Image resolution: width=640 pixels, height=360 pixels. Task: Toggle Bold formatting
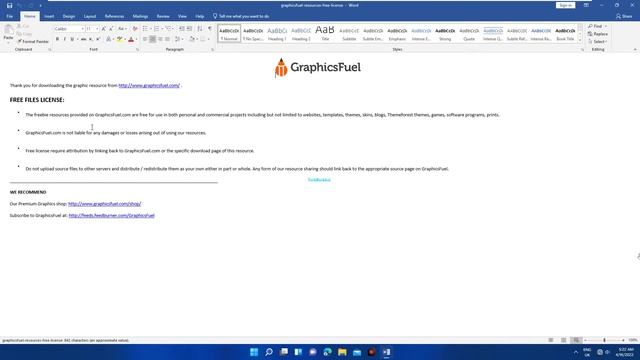pyautogui.click(x=57, y=39)
